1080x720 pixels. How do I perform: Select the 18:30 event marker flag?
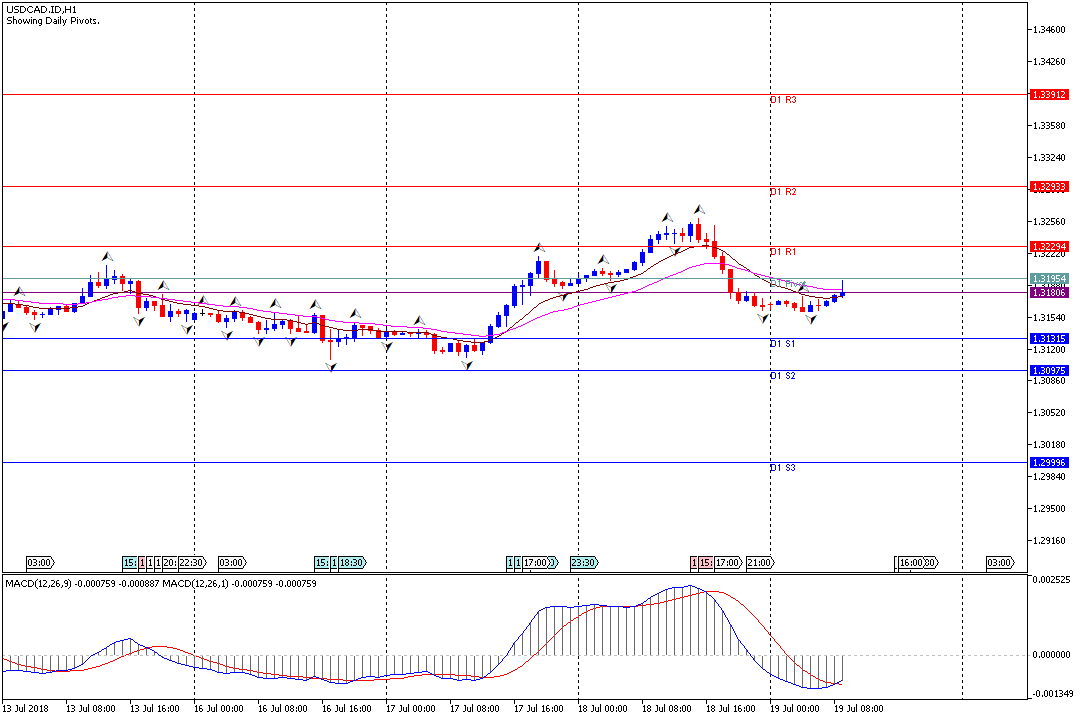350,562
